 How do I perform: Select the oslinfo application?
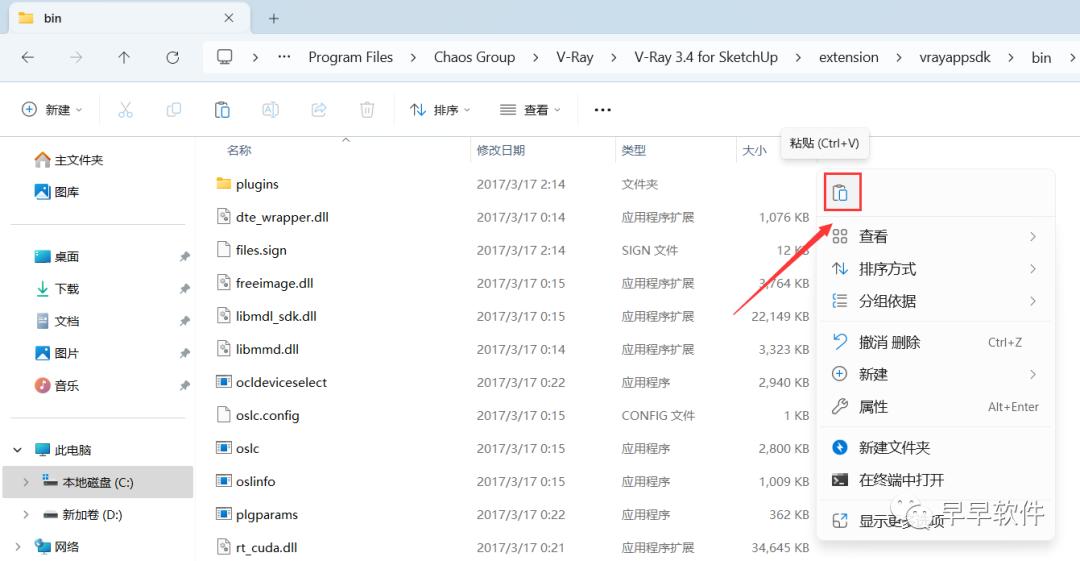(x=255, y=482)
